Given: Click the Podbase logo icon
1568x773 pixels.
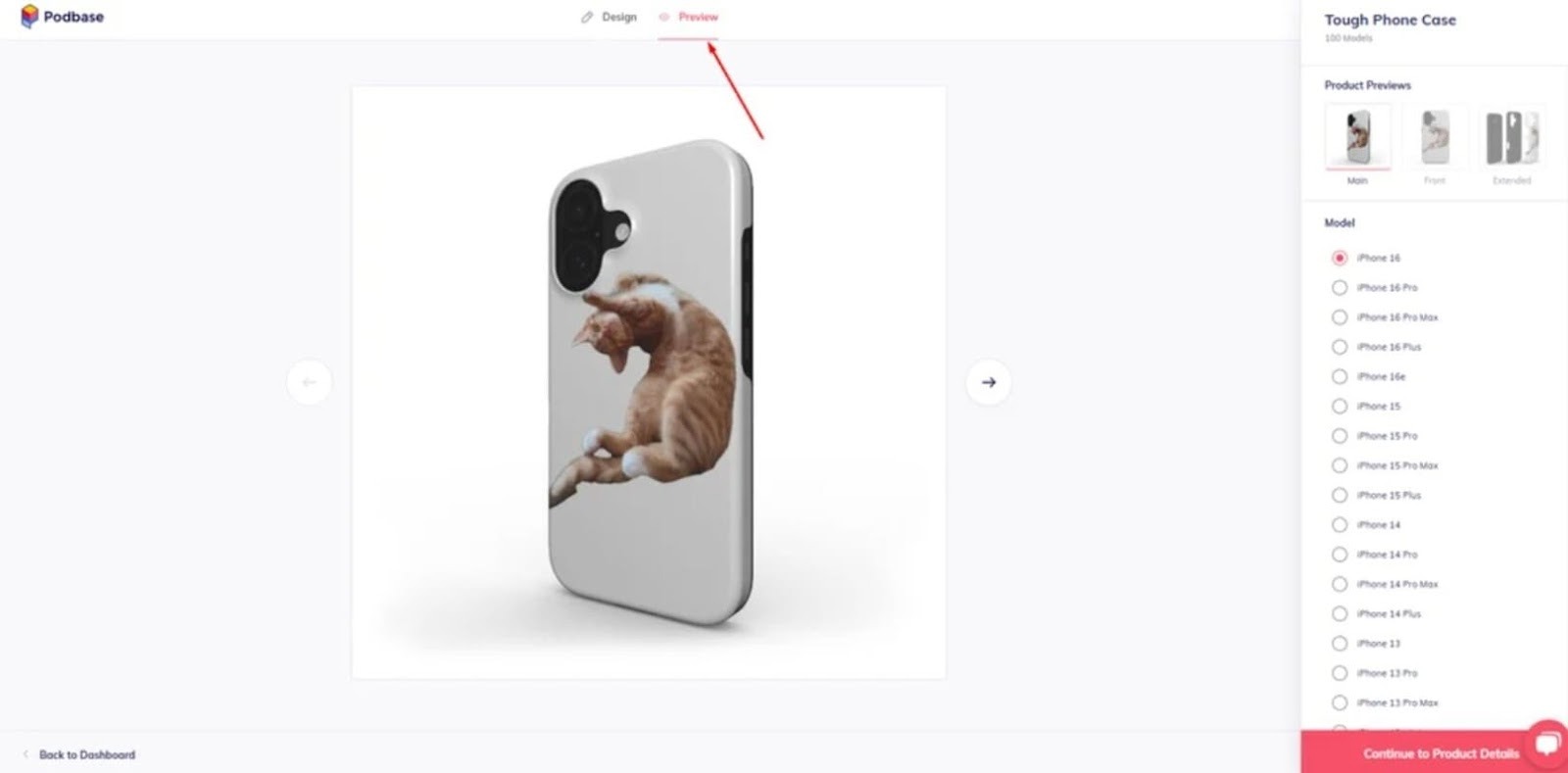Looking at the screenshot, I should tap(29, 16).
